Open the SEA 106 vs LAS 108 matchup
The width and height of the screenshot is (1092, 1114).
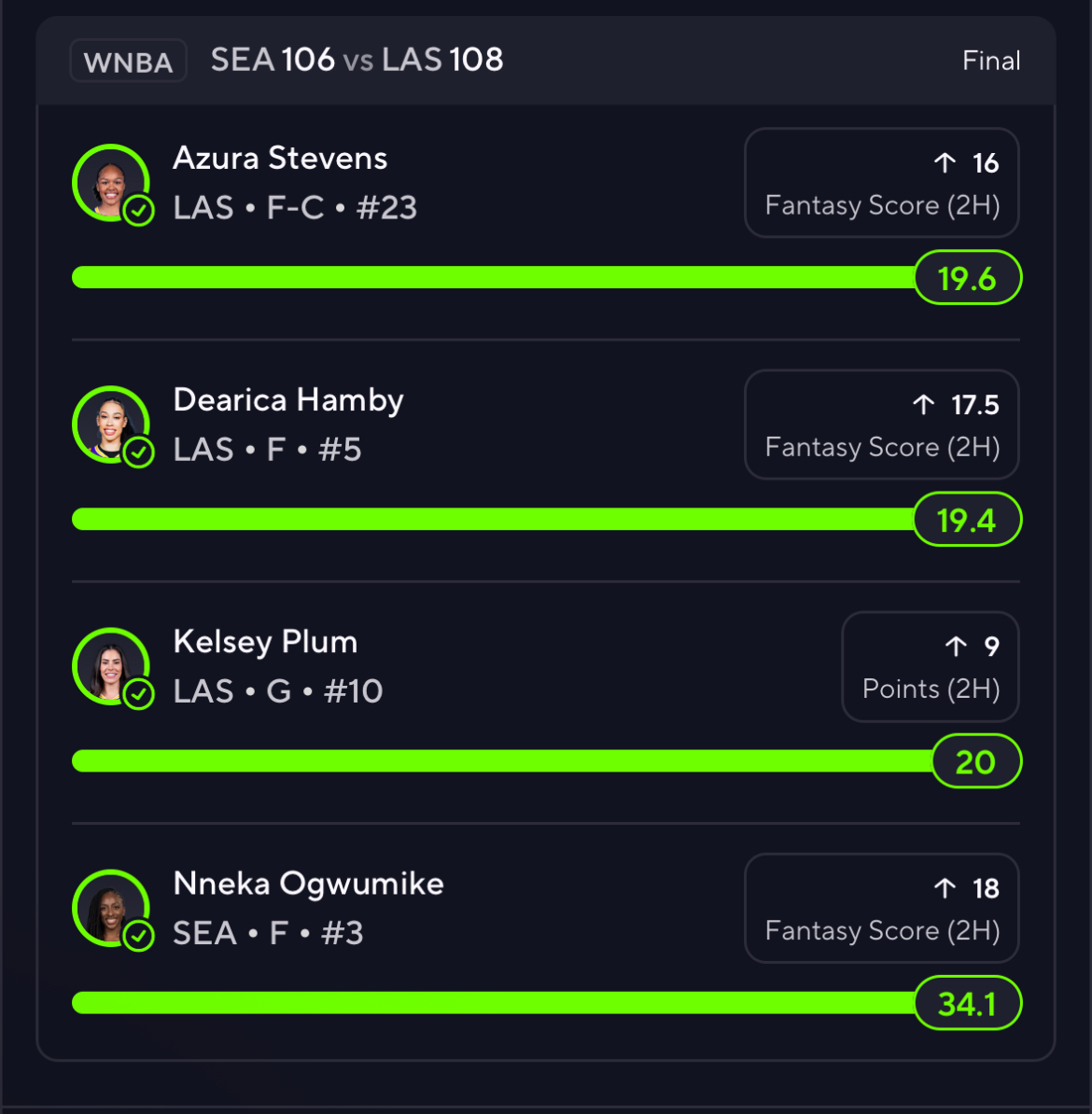pyautogui.click(x=357, y=60)
